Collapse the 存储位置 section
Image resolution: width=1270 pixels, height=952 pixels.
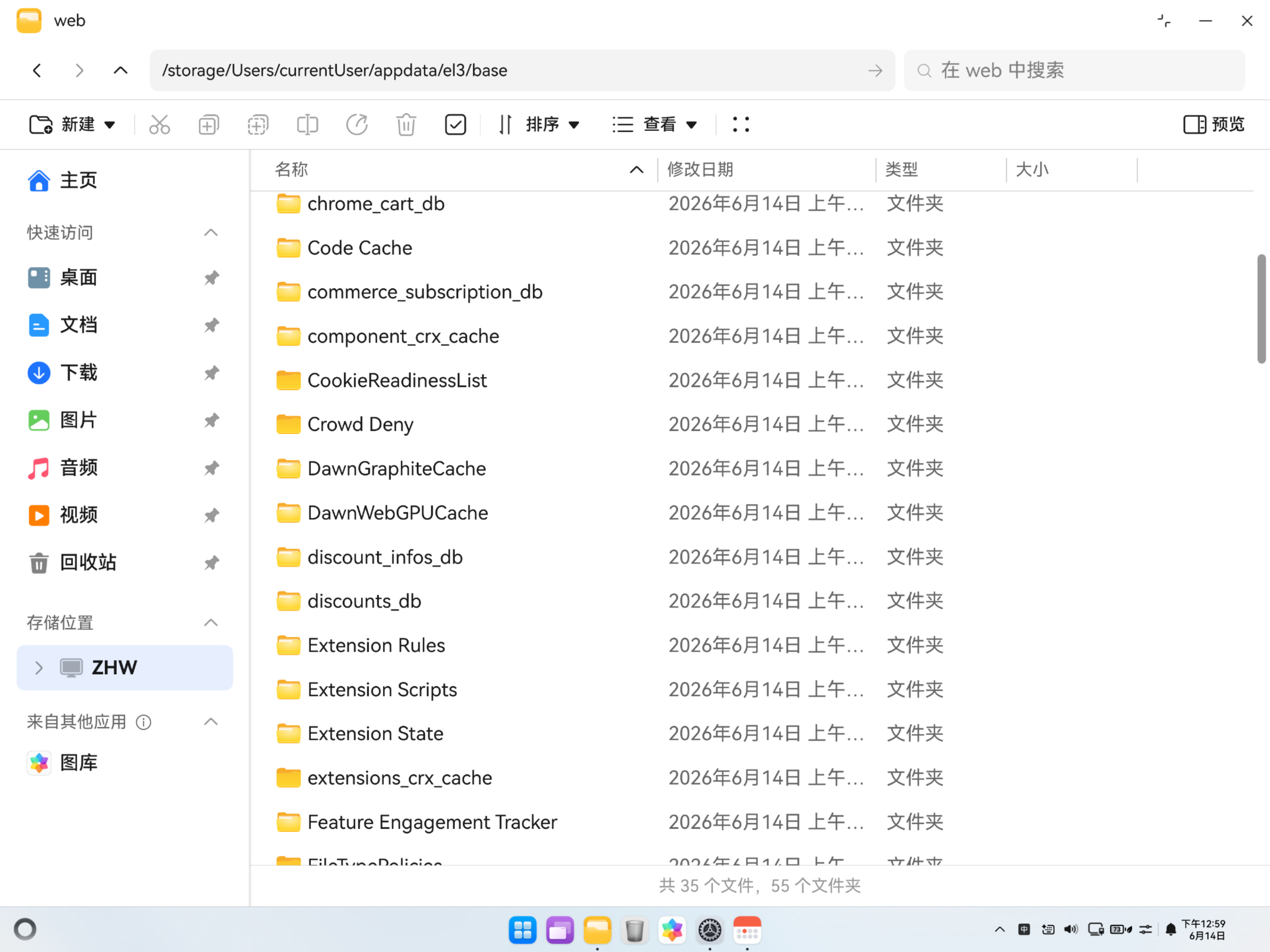click(x=211, y=623)
